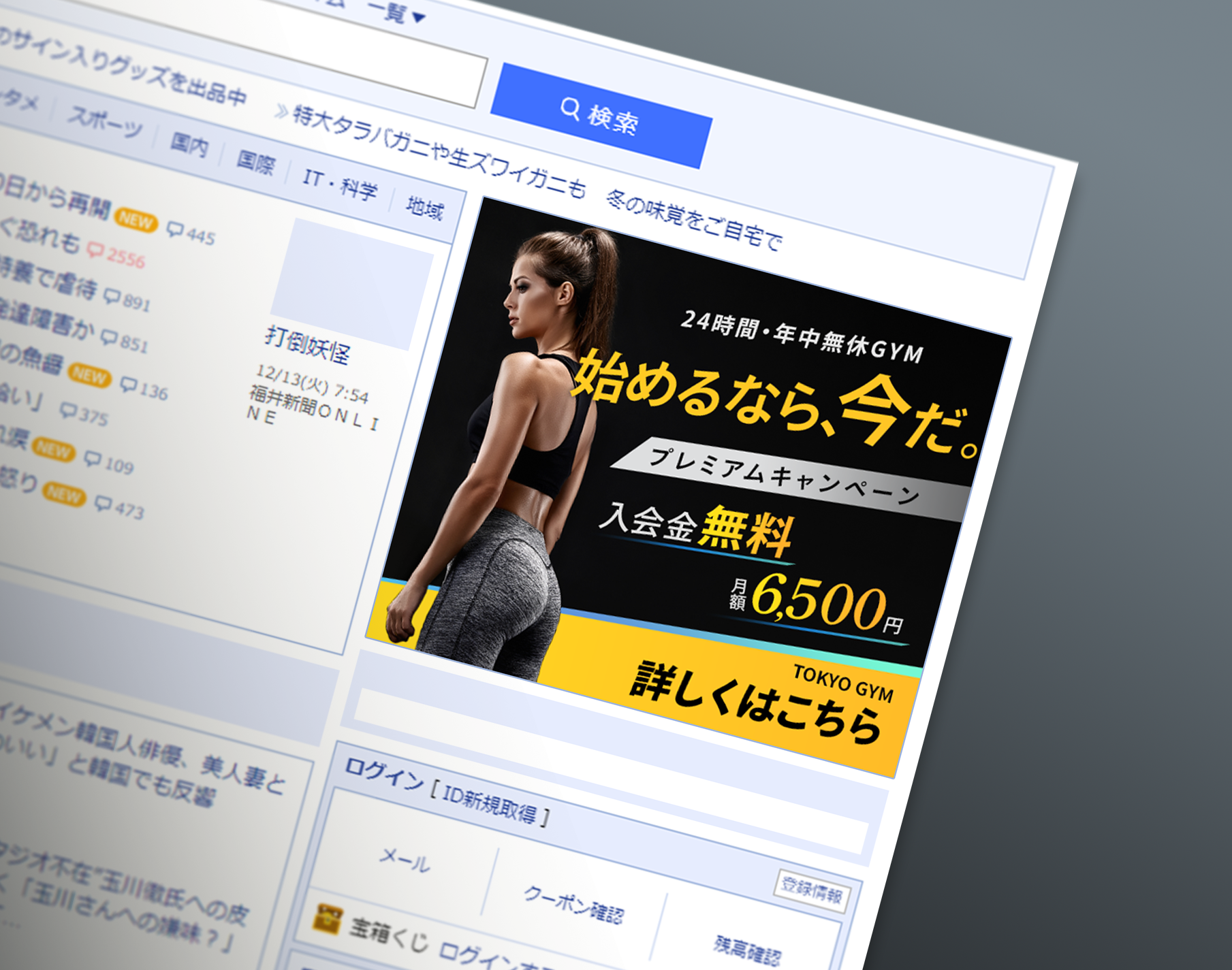Click the comment icon showing 445
1232x970 pixels.
pyautogui.click(x=176, y=230)
